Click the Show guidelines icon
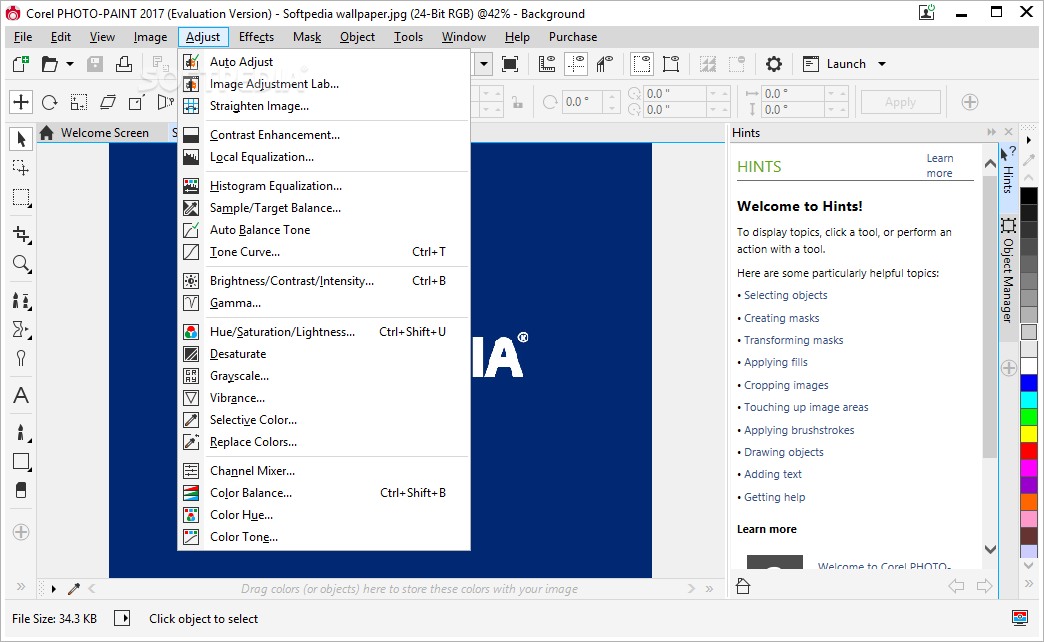 click(576, 64)
